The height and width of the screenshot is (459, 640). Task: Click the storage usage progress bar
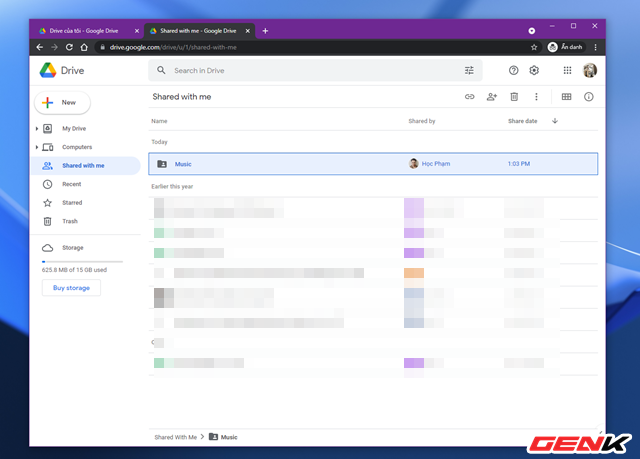click(x=82, y=262)
